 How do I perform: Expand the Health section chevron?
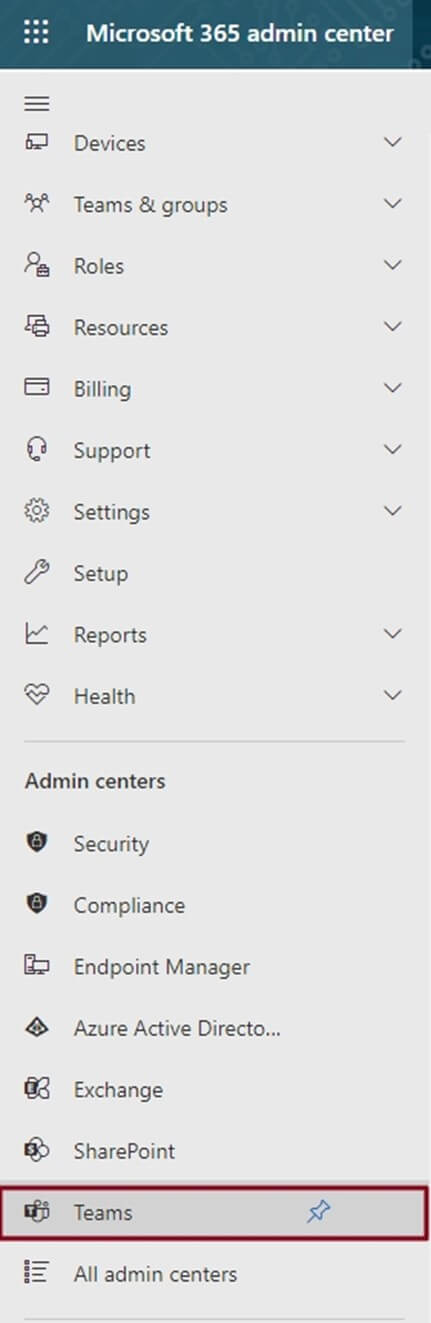(x=393, y=695)
